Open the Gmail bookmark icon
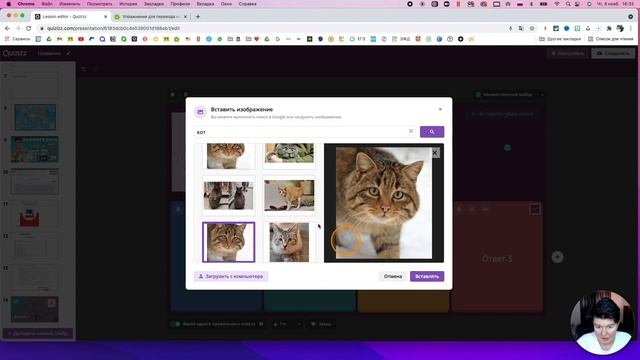640x360 pixels. (60, 39)
